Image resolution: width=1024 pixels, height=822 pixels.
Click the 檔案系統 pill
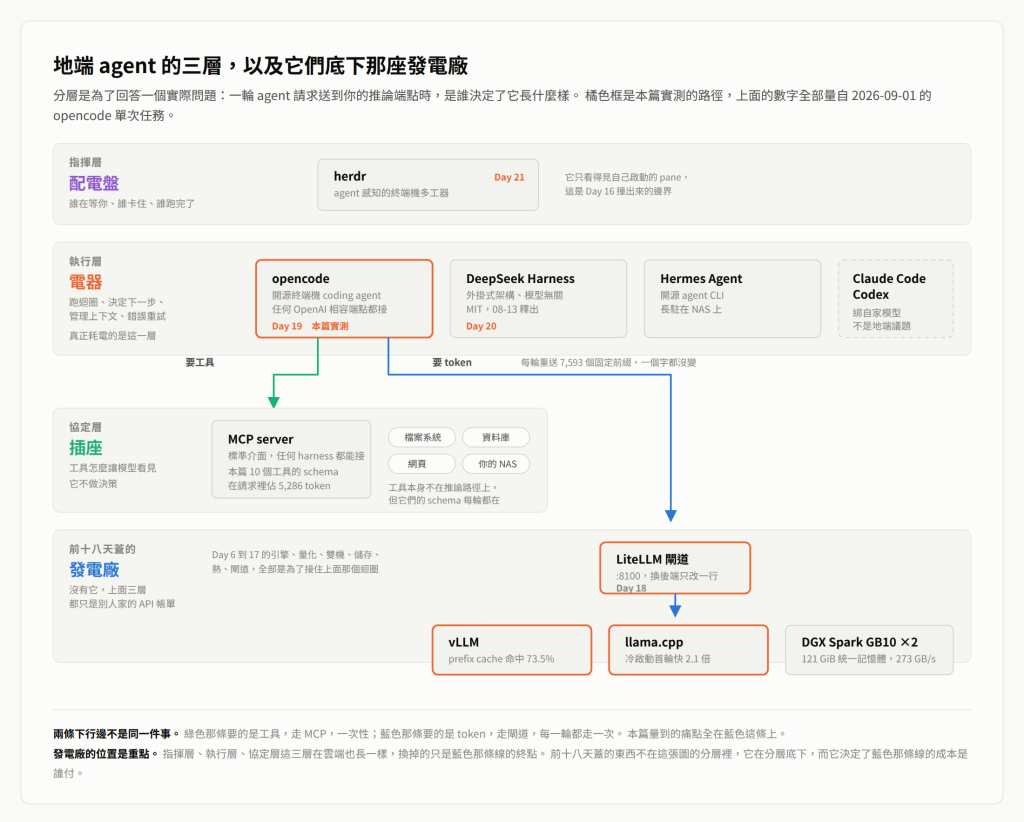423,437
